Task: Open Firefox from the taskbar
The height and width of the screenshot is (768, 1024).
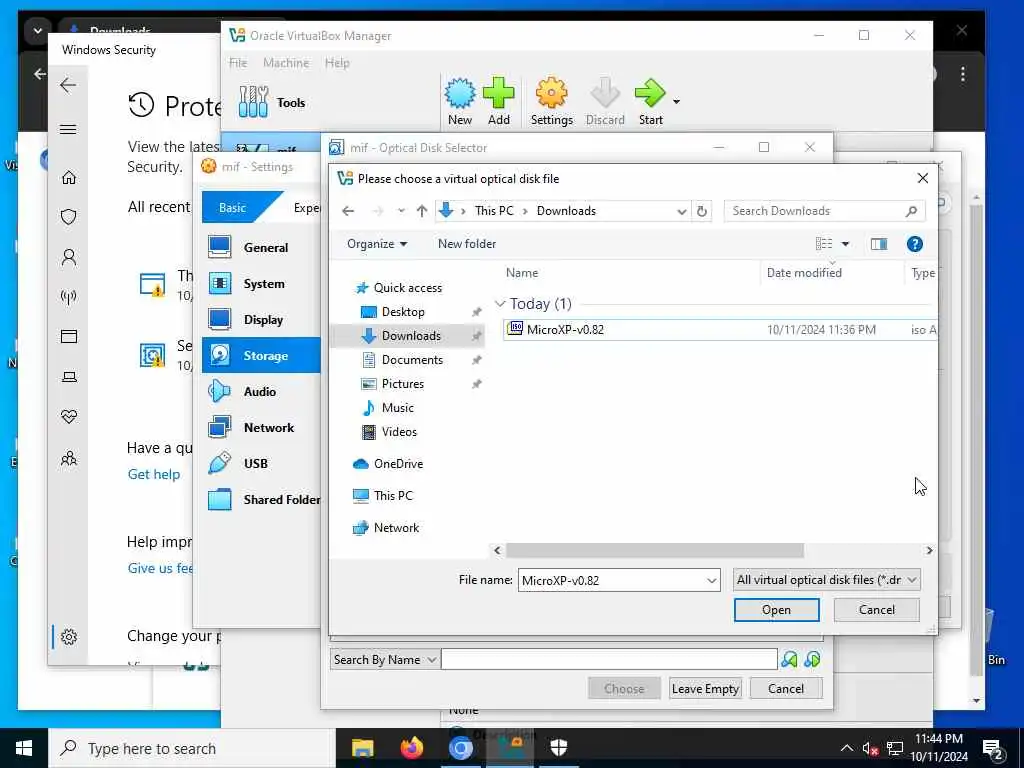Action: tap(411, 748)
